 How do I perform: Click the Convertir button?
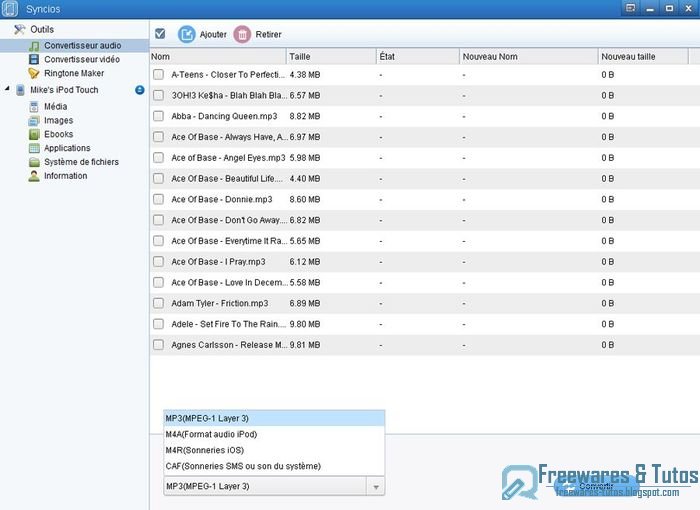(x=596, y=486)
